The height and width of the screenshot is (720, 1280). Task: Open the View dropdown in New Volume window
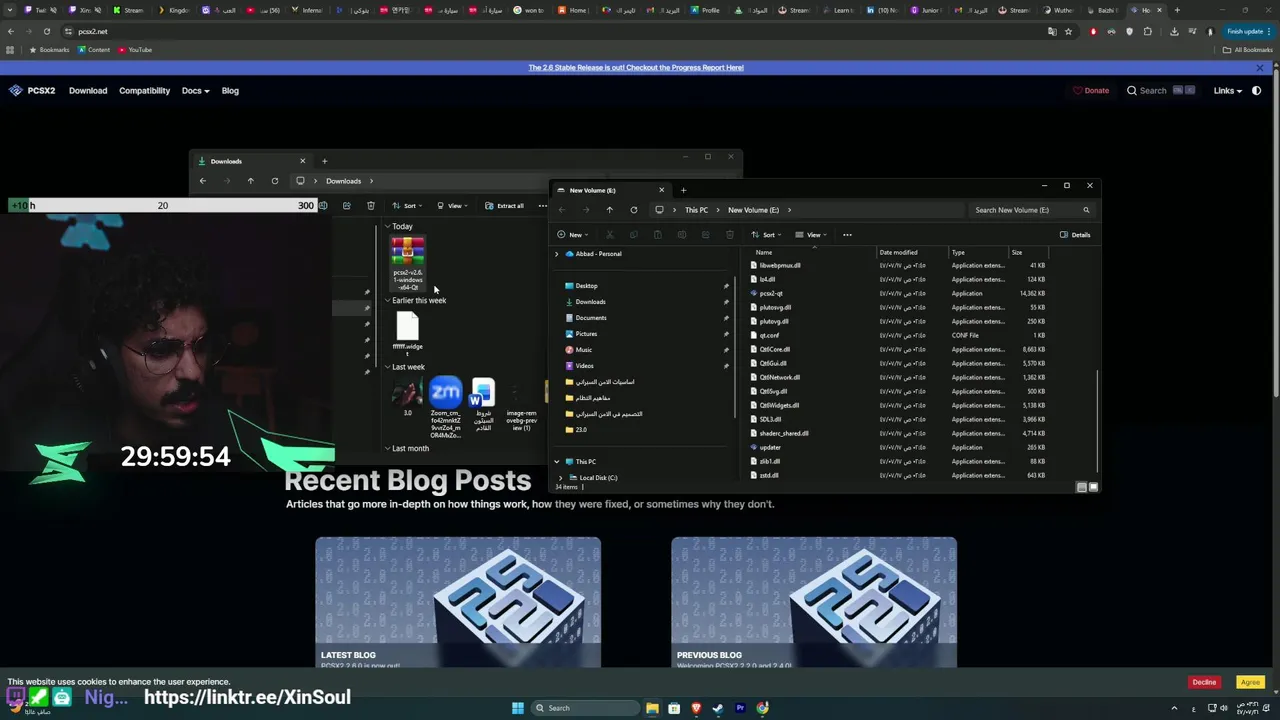(x=810, y=235)
